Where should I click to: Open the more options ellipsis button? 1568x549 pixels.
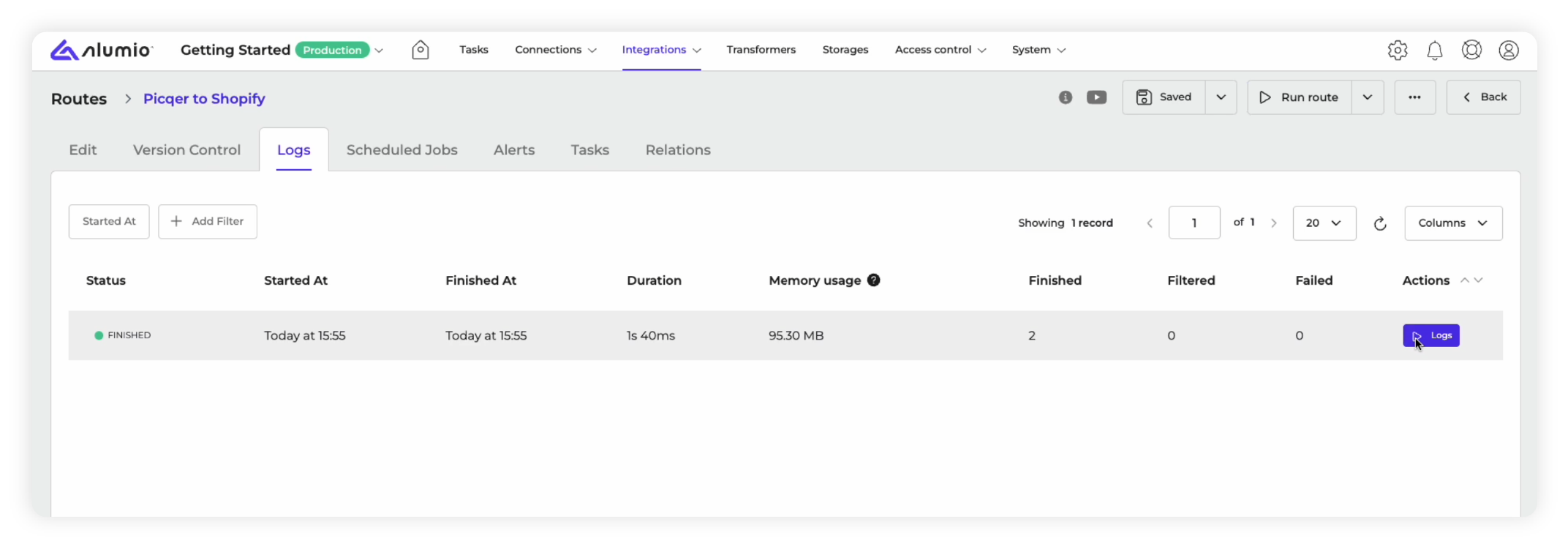(1414, 97)
